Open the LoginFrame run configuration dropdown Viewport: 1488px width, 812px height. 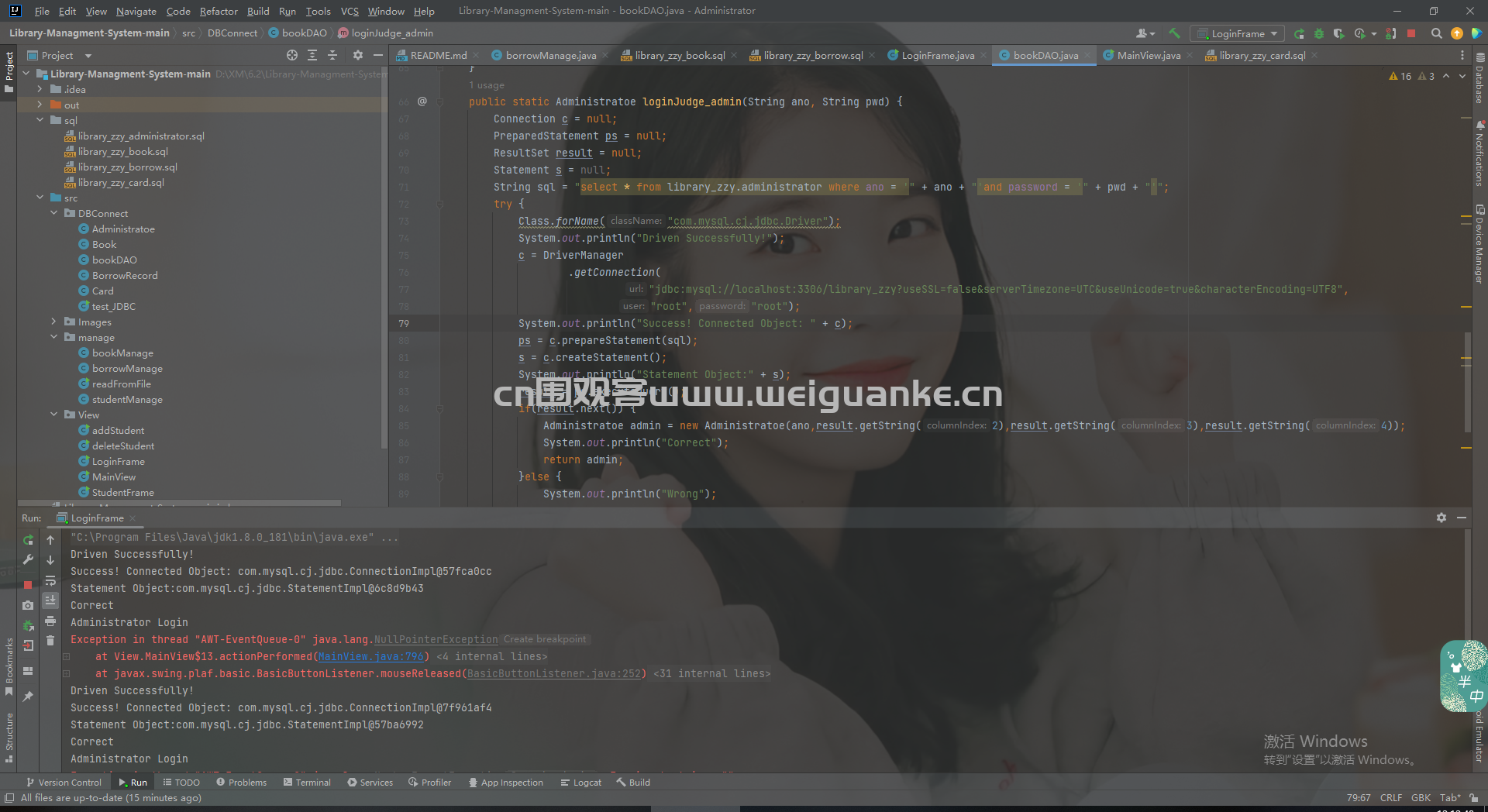point(1238,33)
